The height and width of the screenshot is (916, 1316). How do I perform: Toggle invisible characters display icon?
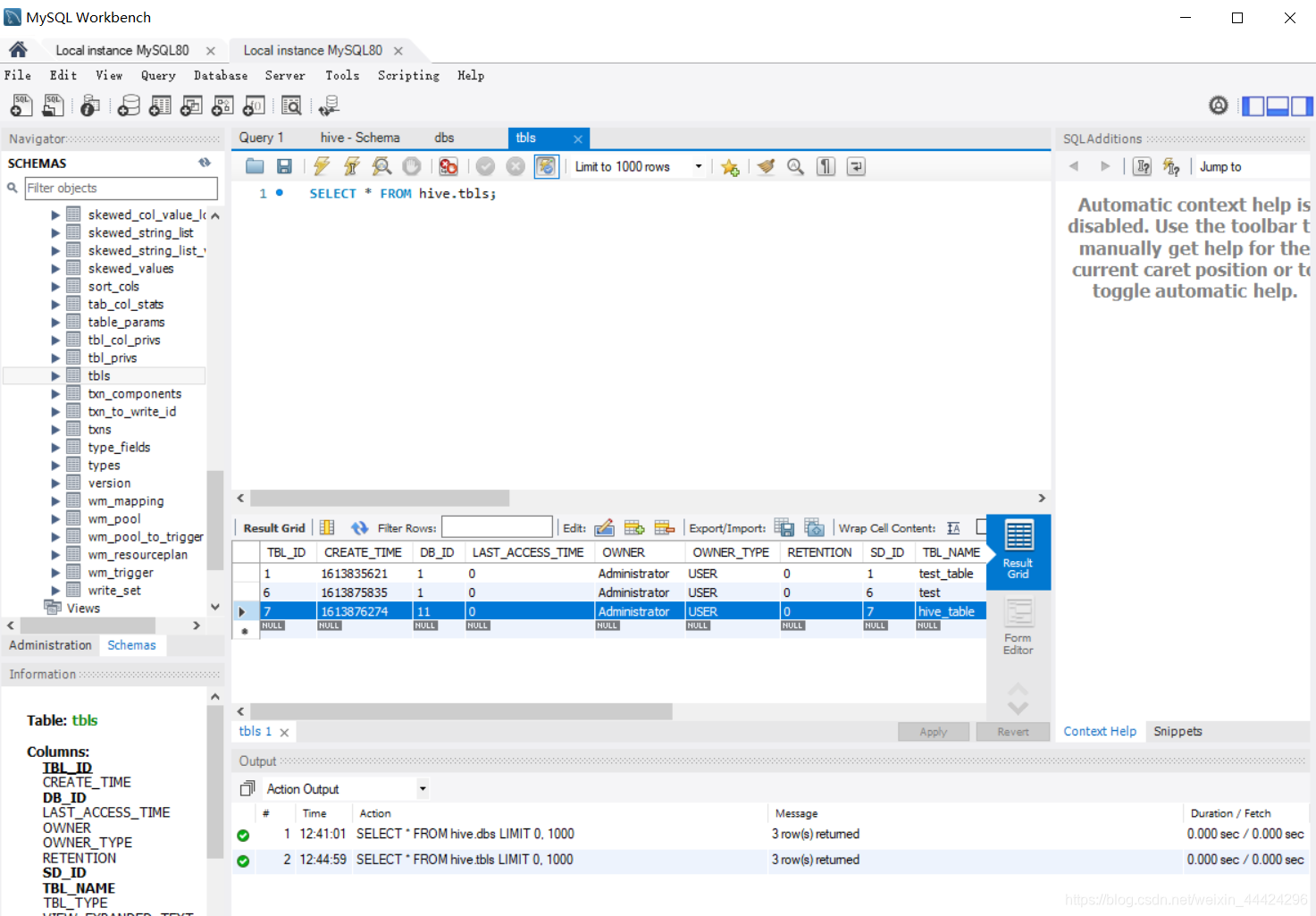click(x=826, y=166)
